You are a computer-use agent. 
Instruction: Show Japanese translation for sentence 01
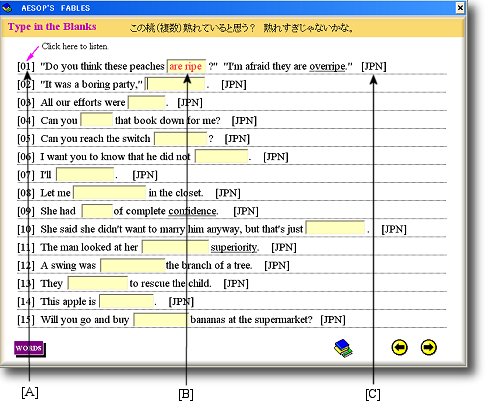click(374, 66)
